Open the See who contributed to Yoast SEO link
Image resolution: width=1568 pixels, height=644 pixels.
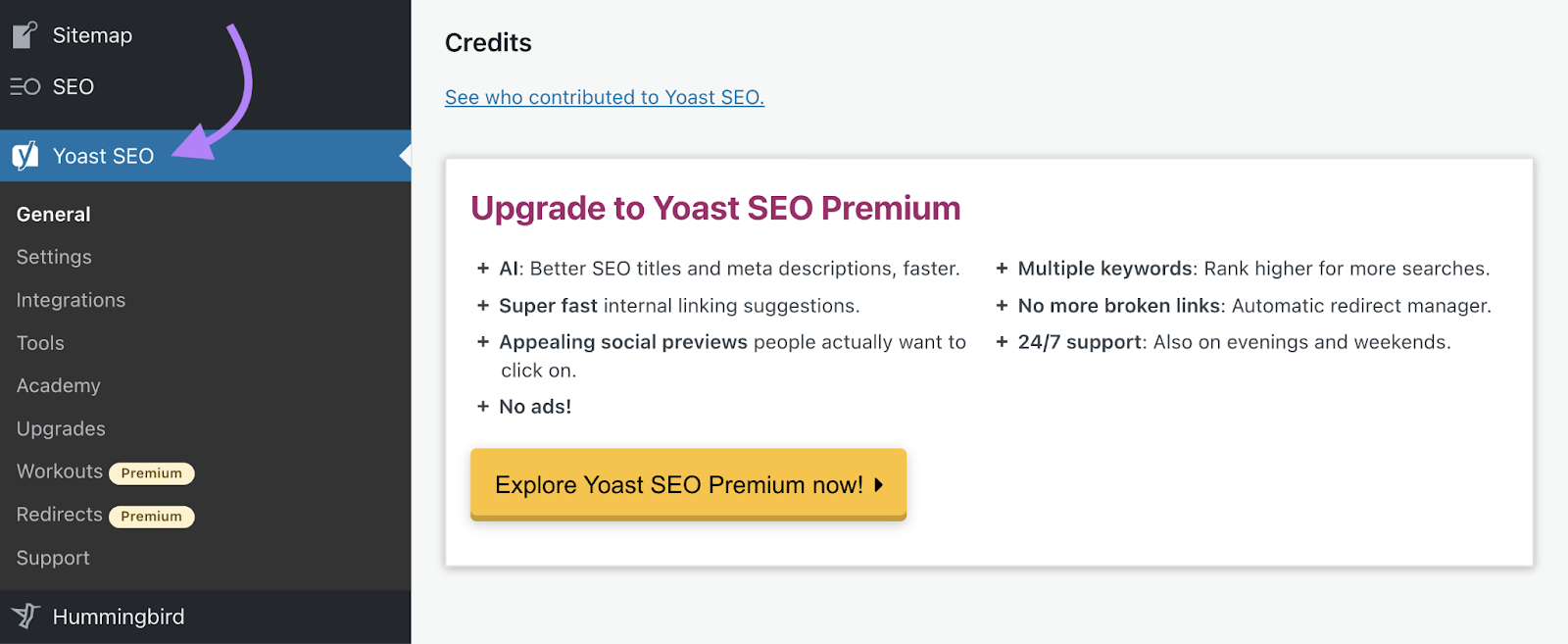pyautogui.click(x=604, y=97)
